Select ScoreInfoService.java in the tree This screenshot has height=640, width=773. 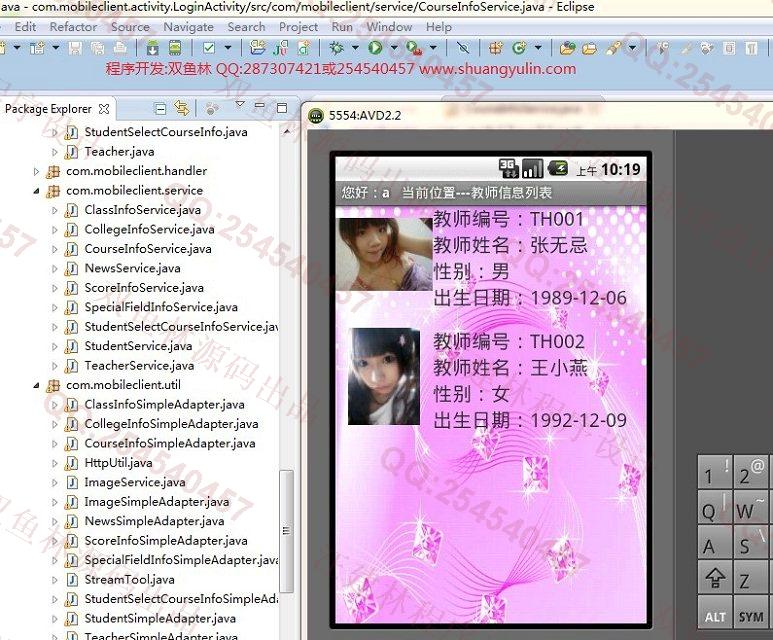[x=144, y=288]
